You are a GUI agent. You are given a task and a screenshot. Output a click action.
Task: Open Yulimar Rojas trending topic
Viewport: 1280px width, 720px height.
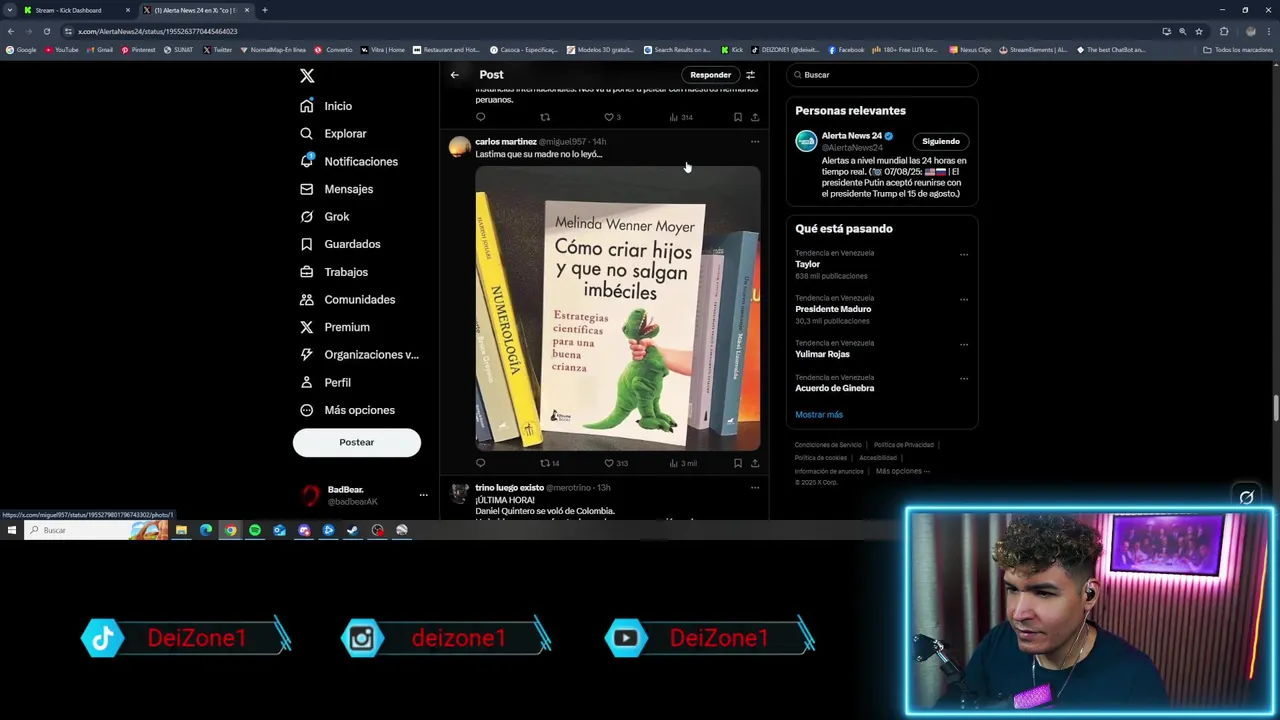pyautogui.click(x=822, y=354)
